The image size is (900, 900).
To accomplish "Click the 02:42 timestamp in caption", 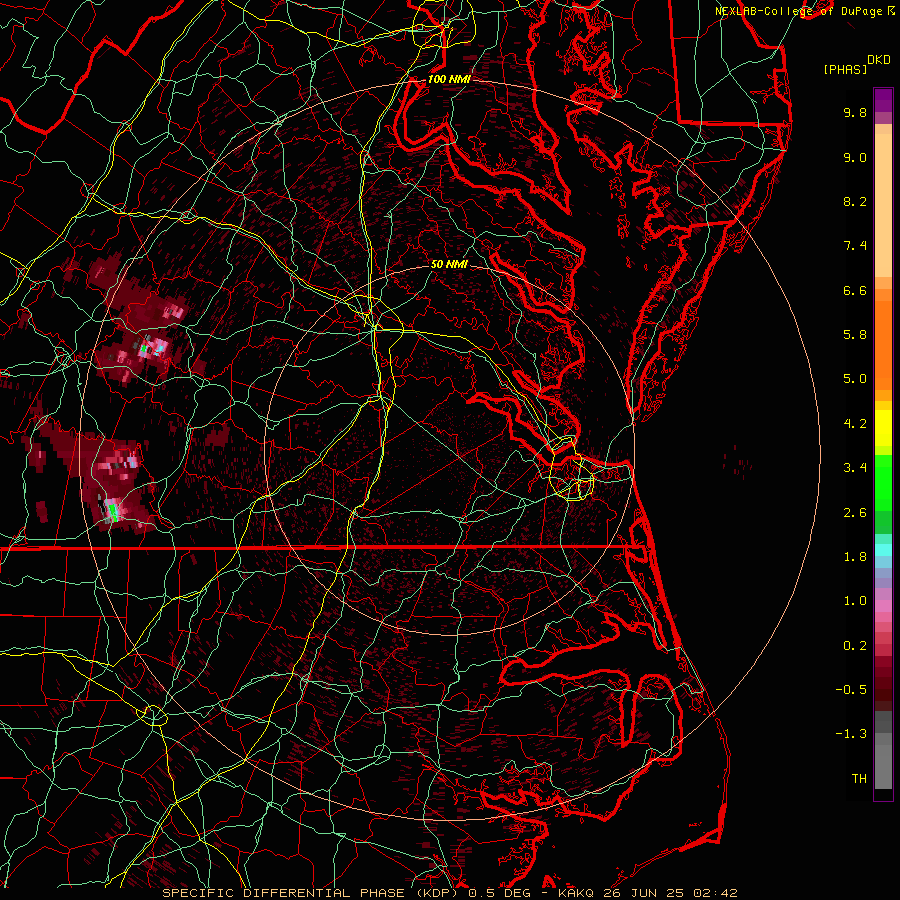I will (x=715, y=893).
